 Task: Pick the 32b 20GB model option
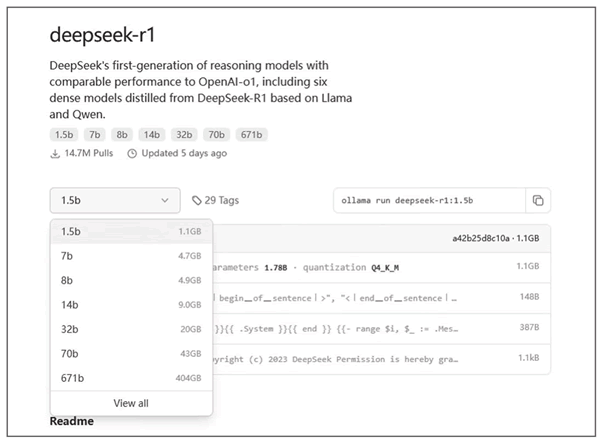click(x=131, y=329)
